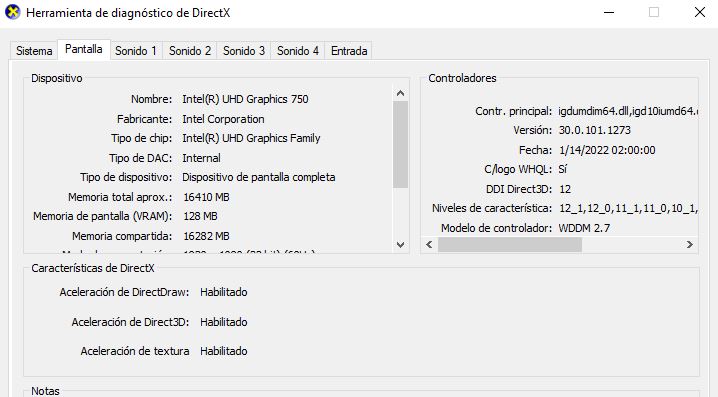Screen dimensions: 718x397
Task: Open the Sonido 1 tab
Action: pyautogui.click(x=136, y=51)
